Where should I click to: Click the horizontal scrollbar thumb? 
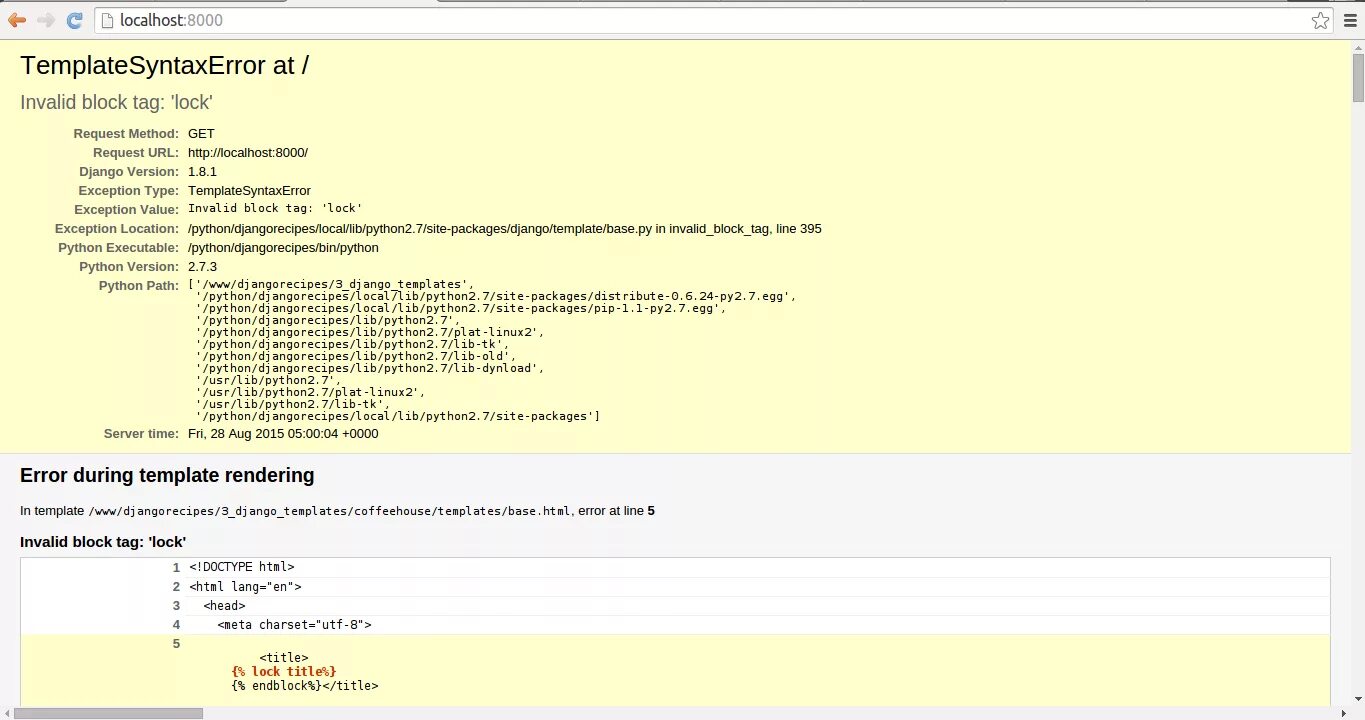108,713
